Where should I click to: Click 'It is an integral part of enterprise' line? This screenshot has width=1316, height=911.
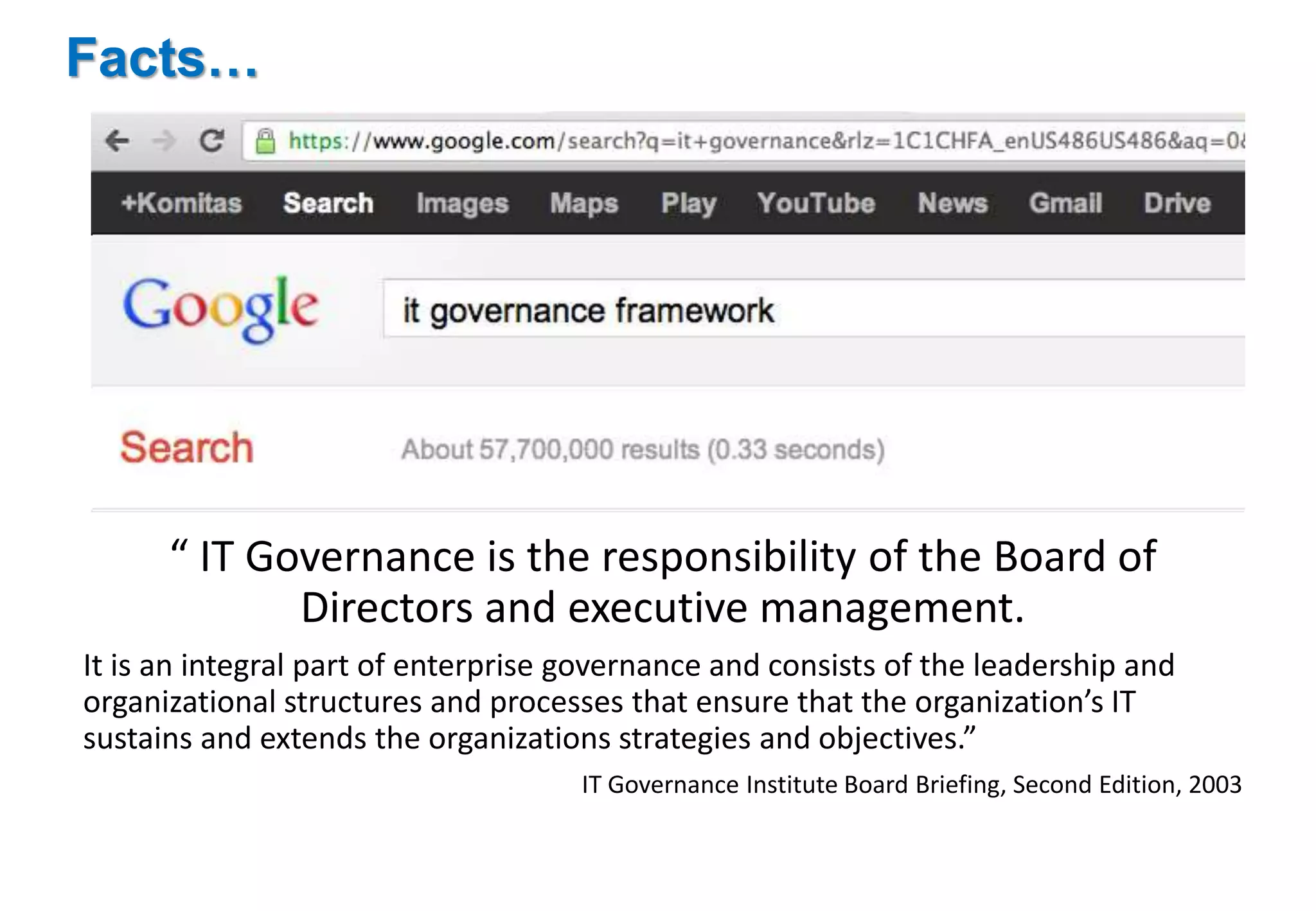628,666
